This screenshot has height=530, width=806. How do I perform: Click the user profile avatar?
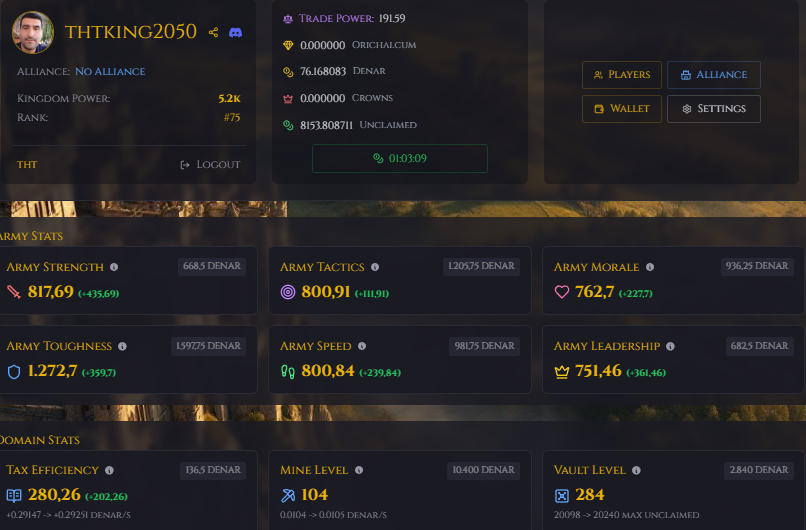coord(33,32)
